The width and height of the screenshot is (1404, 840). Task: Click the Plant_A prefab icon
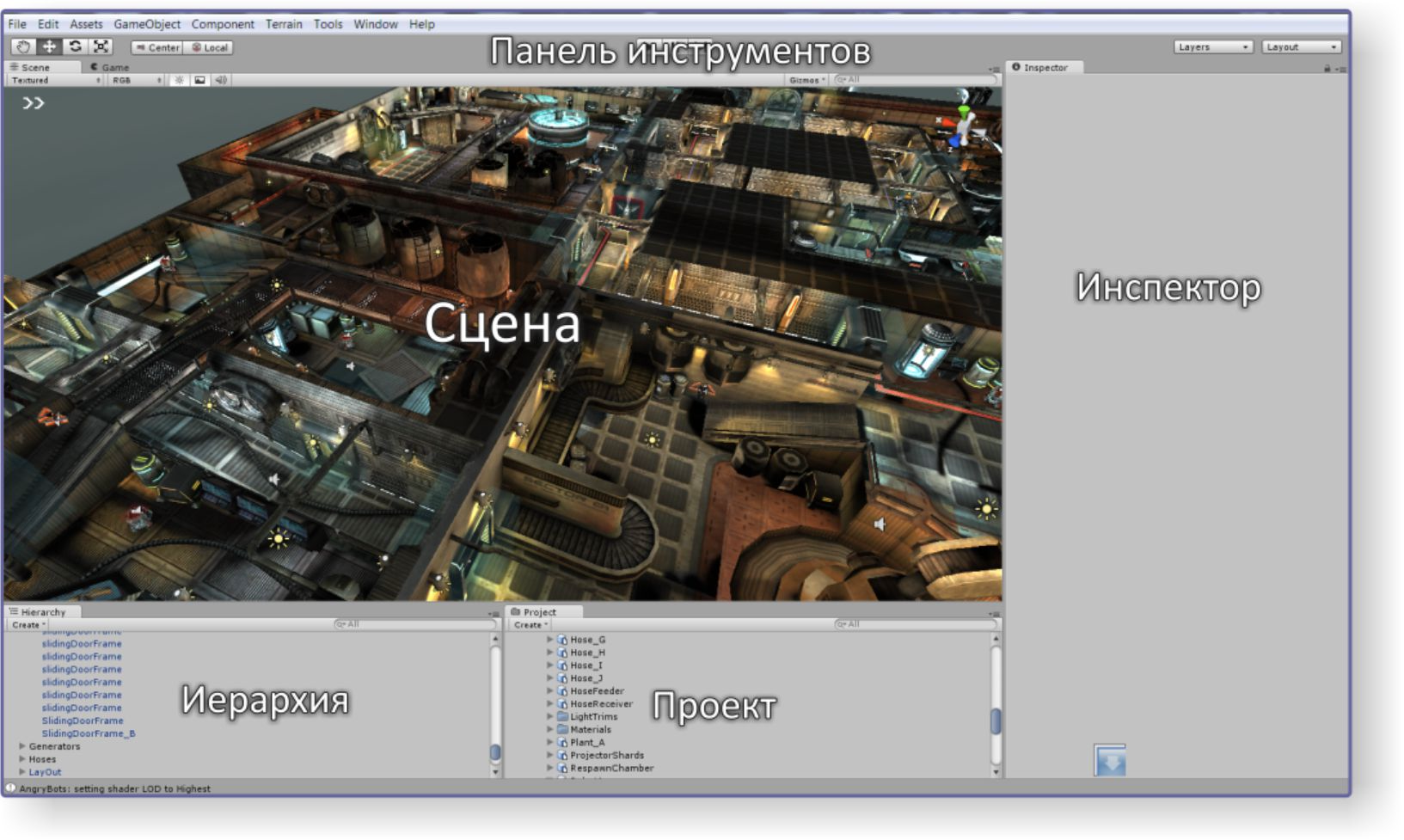[562, 742]
